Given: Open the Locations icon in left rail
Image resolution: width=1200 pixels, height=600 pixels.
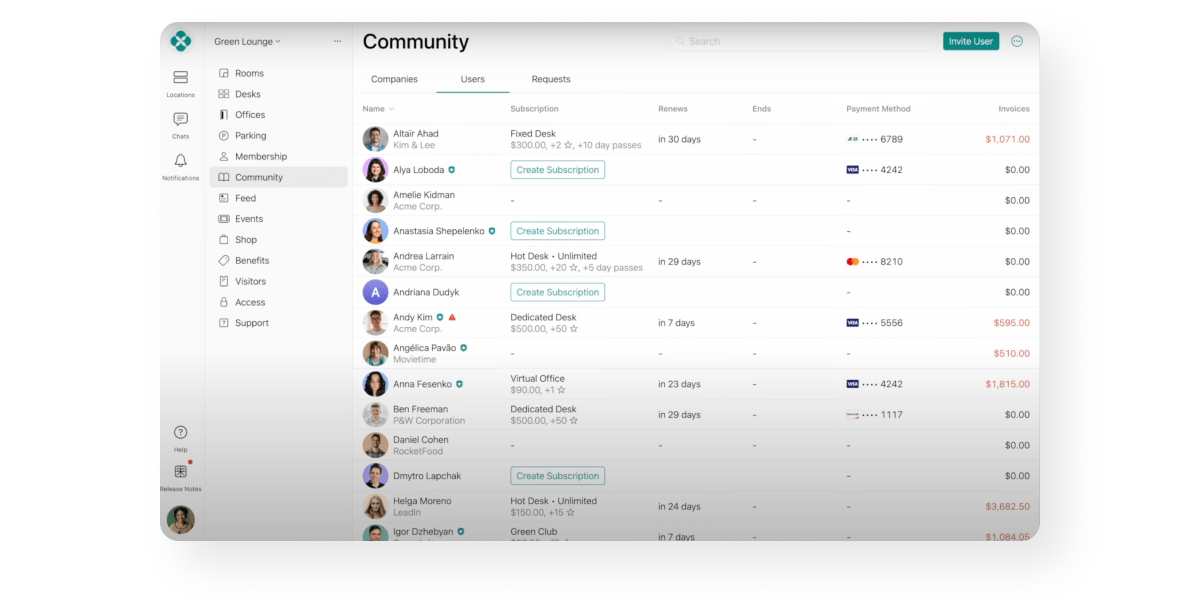Looking at the screenshot, I should click(x=180, y=78).
